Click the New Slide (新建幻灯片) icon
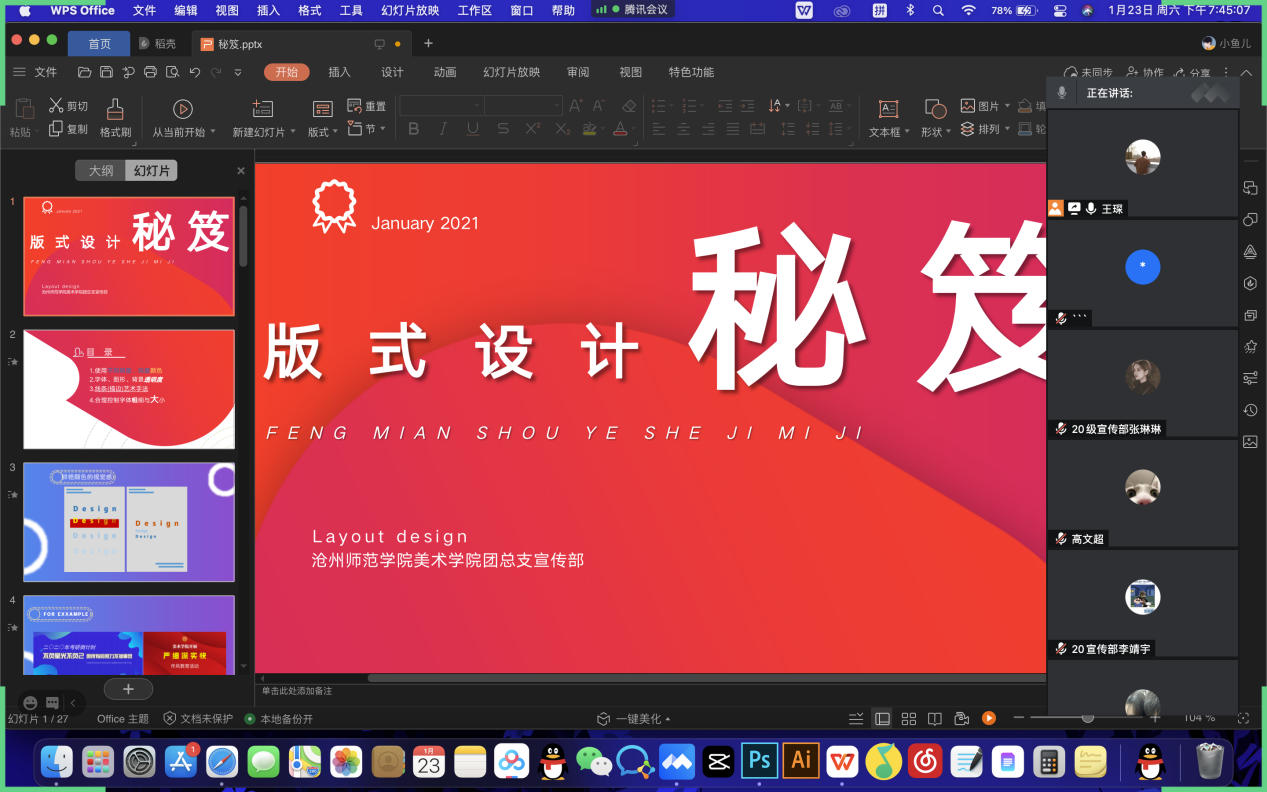This screenshot has width=1267, height=792. [263, 109]
